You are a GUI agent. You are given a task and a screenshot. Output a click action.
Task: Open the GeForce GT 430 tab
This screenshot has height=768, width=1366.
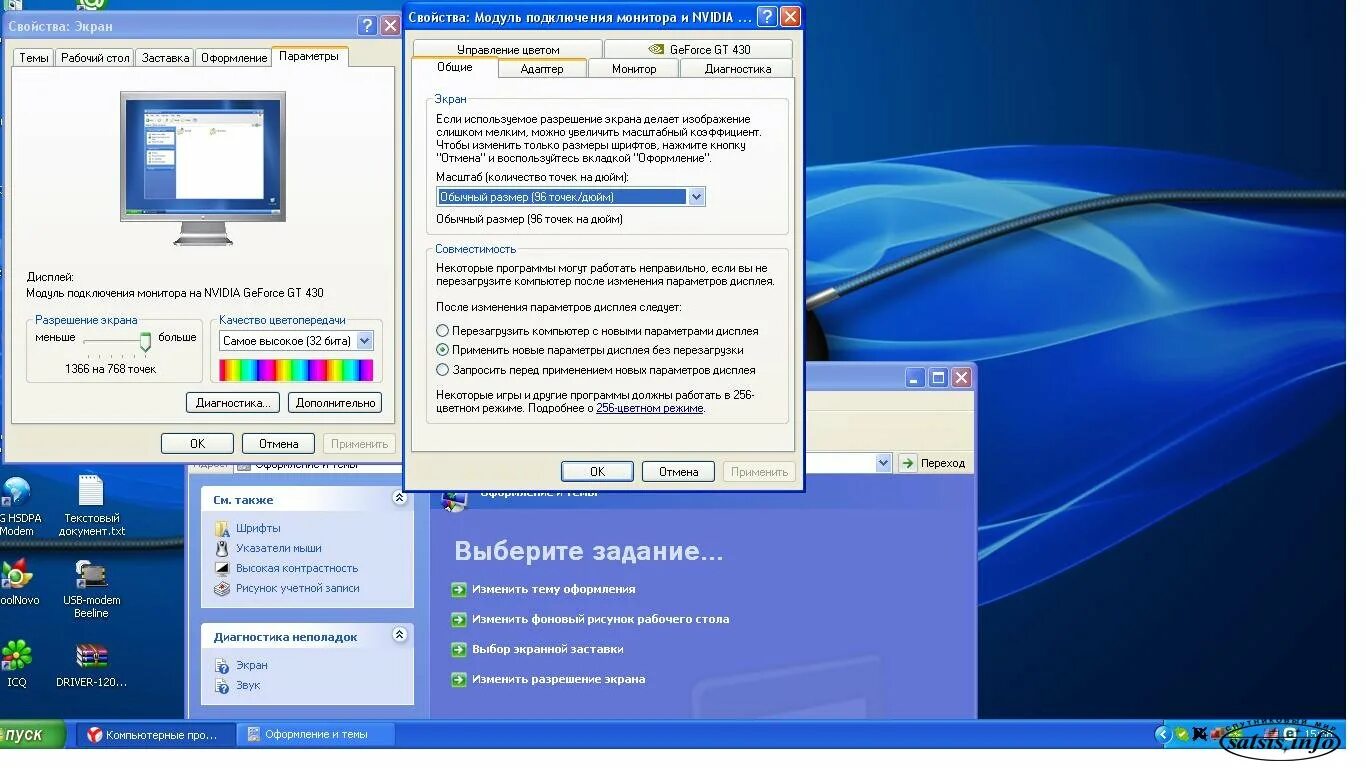698,49
